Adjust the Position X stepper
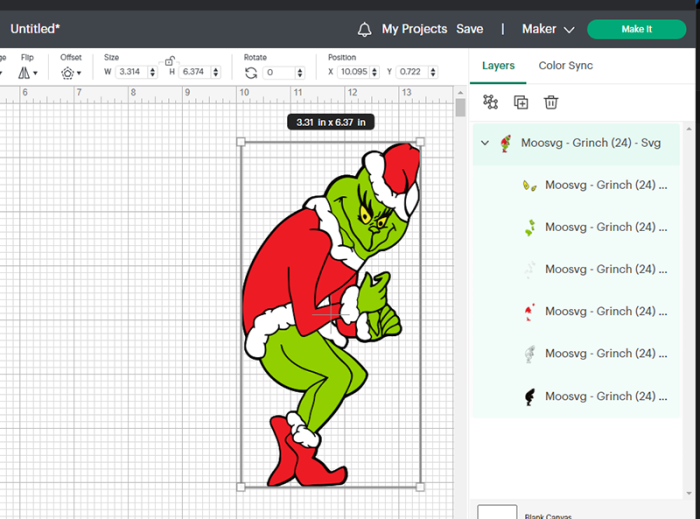The width and height of the screenshot is (700, 519). [375, 72]
